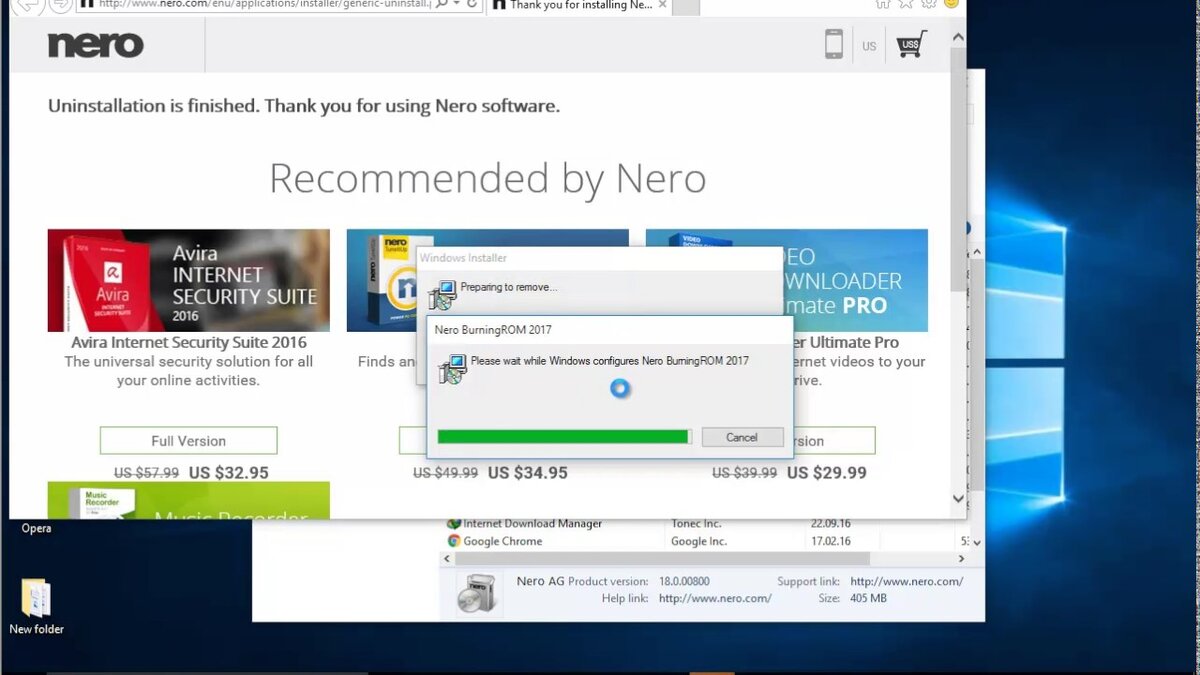Click the browser address URL field
The image size is (1200, 675).
click(263, 5)
